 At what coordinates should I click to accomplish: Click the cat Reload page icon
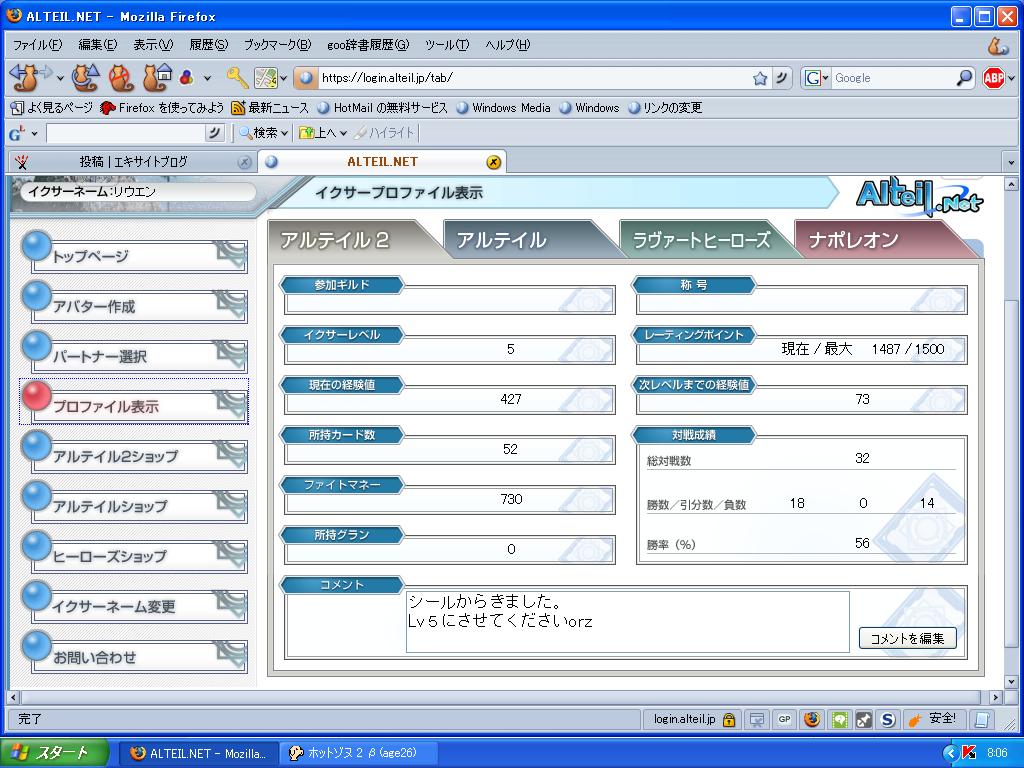coord(86,78)
